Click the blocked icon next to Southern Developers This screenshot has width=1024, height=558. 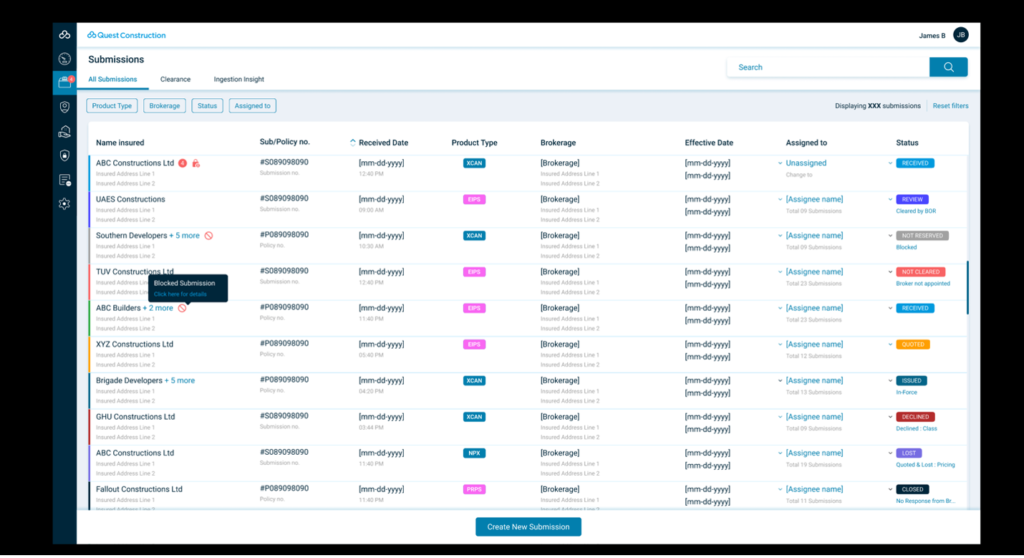[x=208, y=236]
